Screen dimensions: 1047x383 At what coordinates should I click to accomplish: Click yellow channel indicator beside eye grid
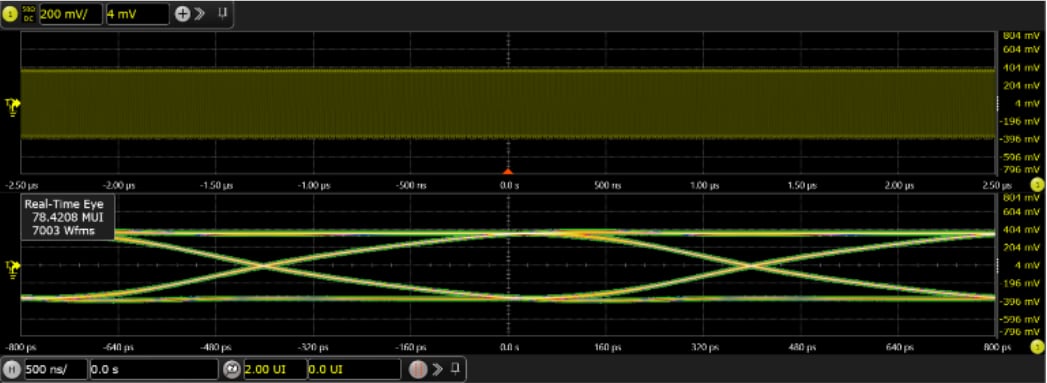1036,347
